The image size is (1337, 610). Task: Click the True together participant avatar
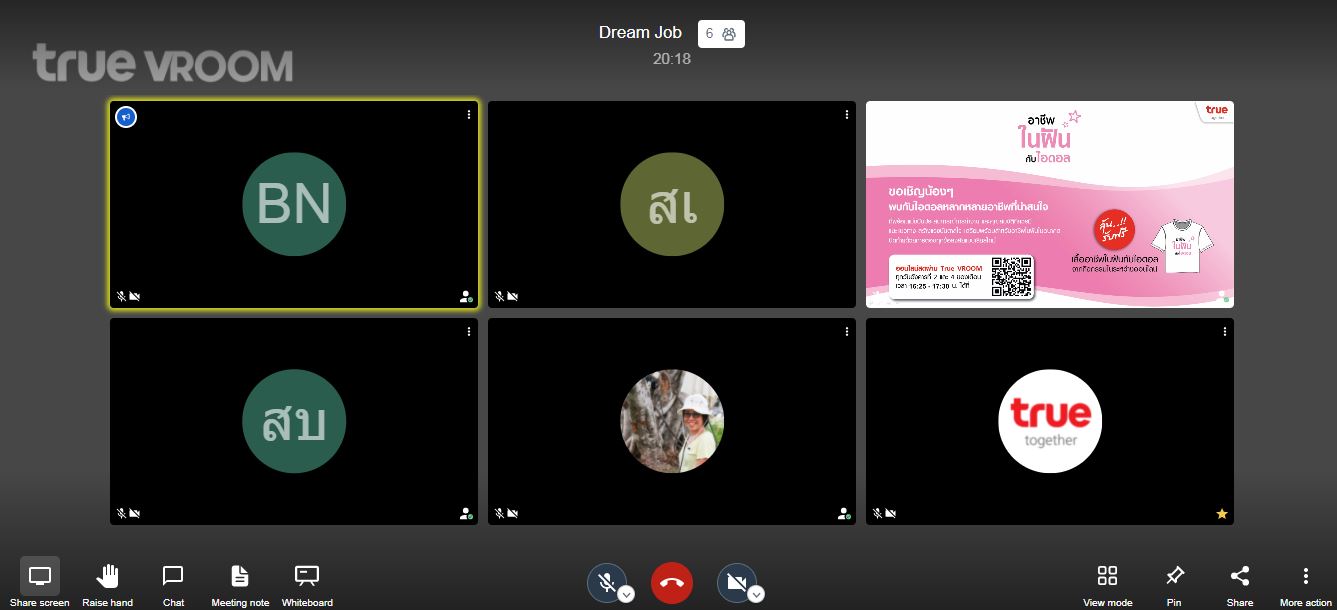(1049, 421)
